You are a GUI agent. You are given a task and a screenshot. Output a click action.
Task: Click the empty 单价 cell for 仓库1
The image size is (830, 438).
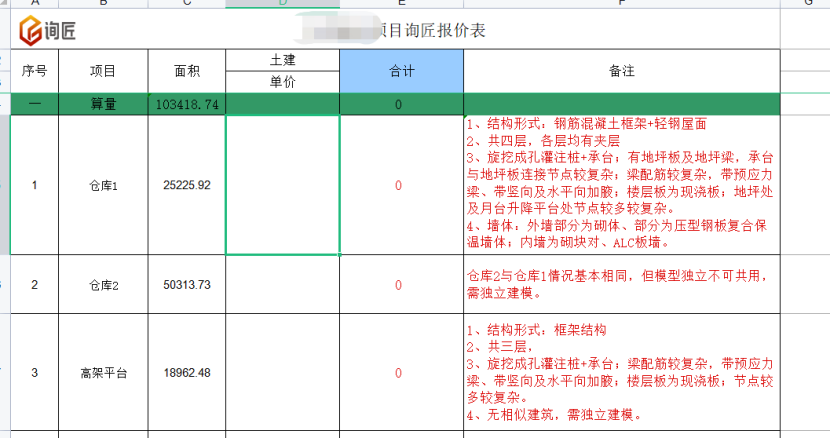282,185
